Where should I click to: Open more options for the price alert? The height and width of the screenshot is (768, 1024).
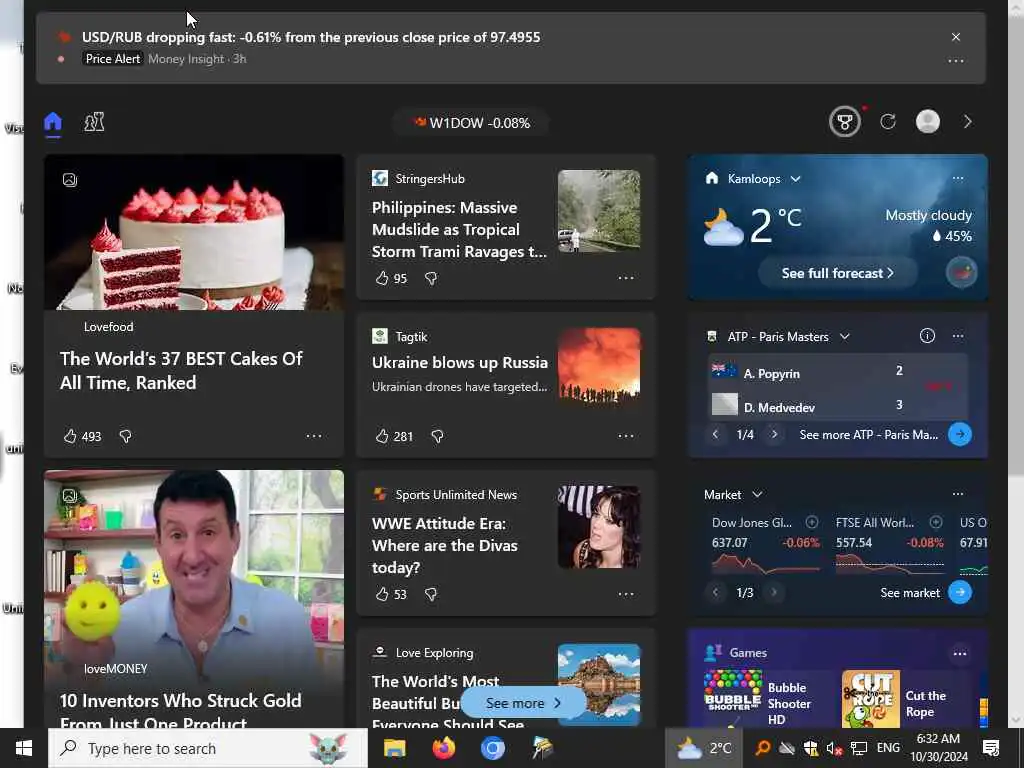tap(956, 61)
